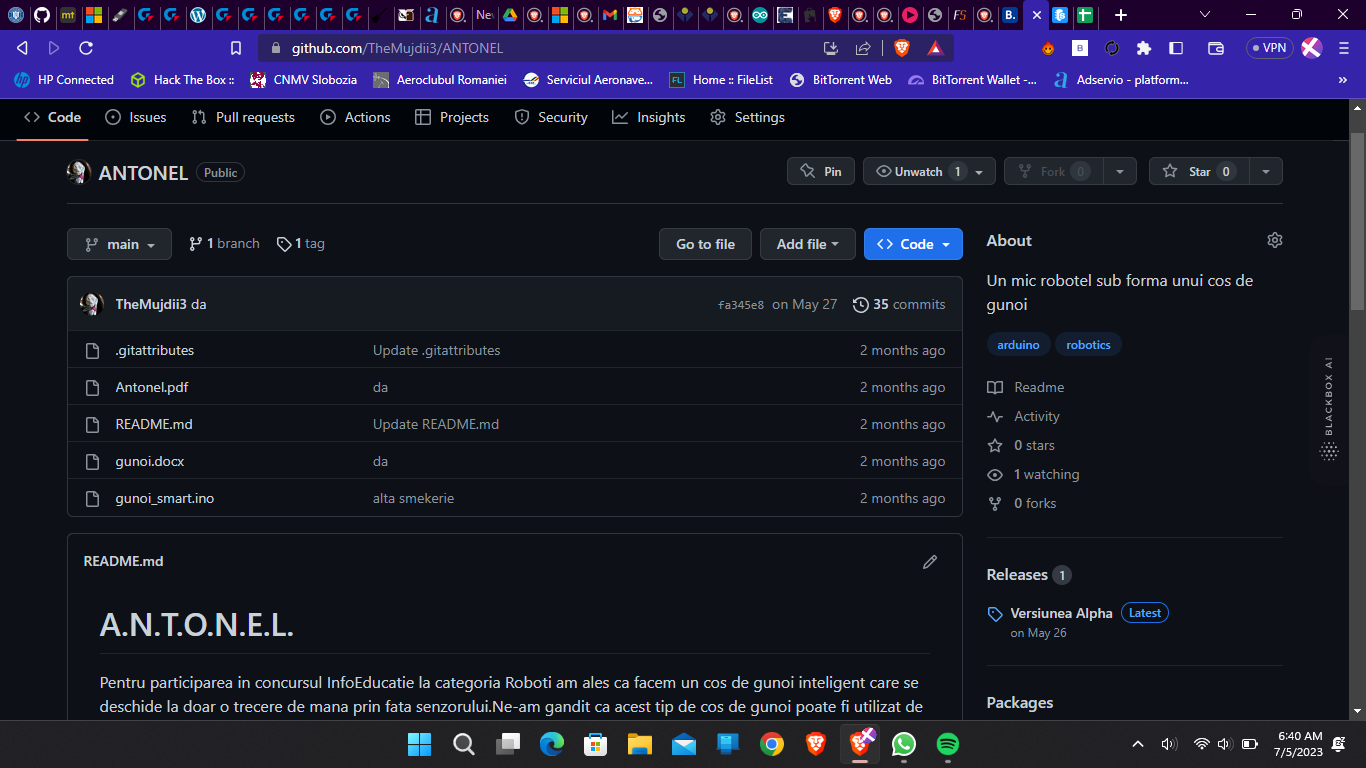Open HP Connected bookmark
1366x768 pixels.
click(x=65, y=80)
